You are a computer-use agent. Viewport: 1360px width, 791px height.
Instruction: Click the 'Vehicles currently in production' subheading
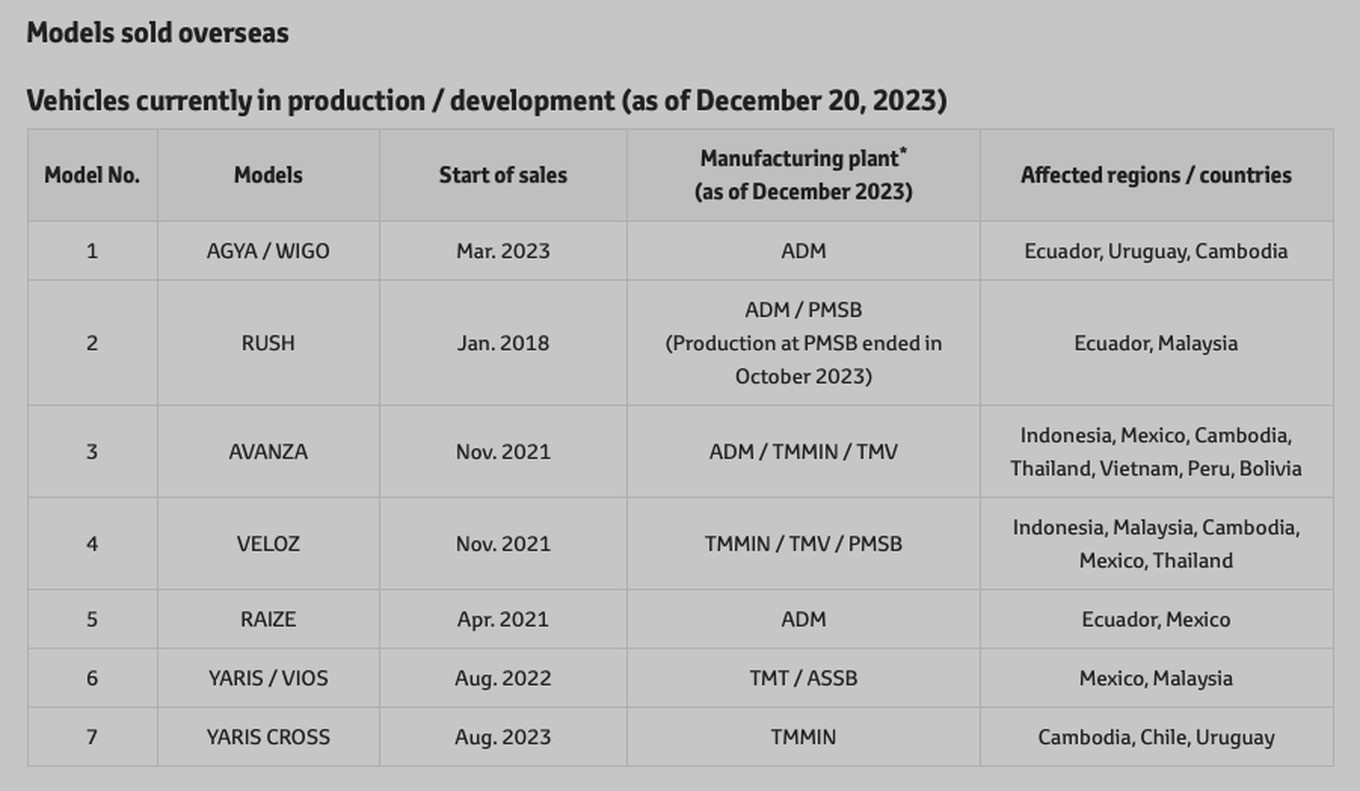pos(486,101)
